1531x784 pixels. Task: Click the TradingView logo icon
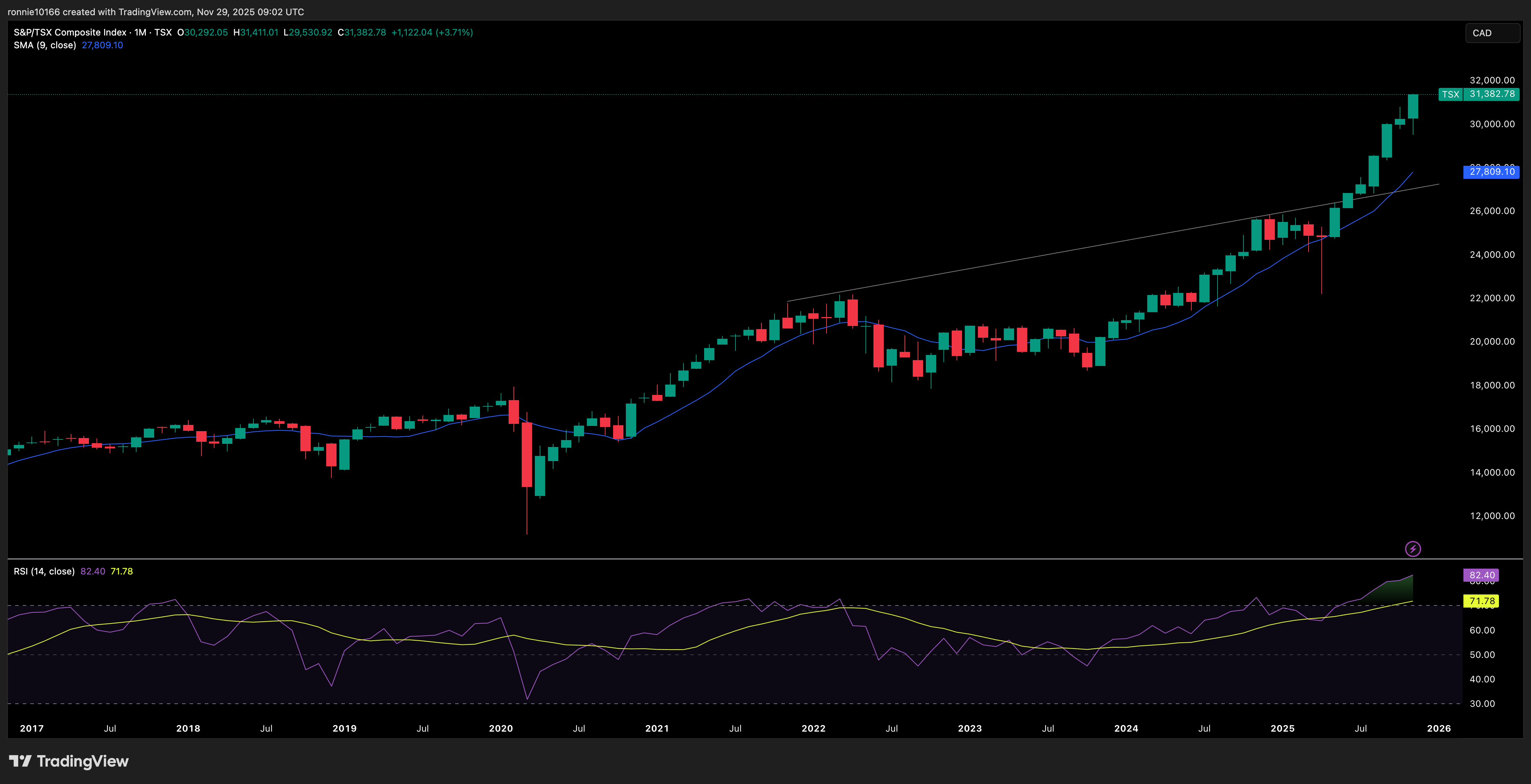click(x=20, y=761)
